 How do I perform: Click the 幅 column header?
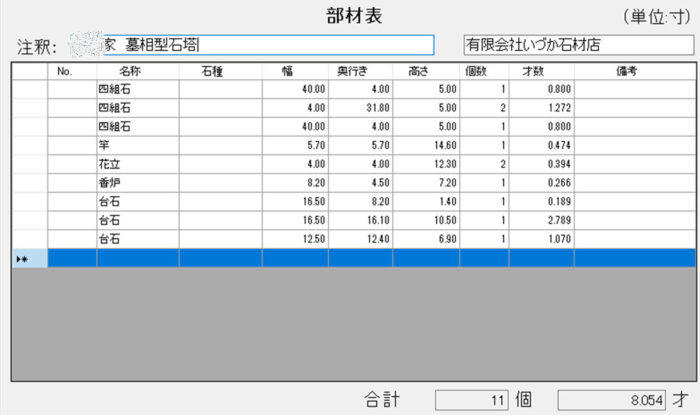coord(295,71)
